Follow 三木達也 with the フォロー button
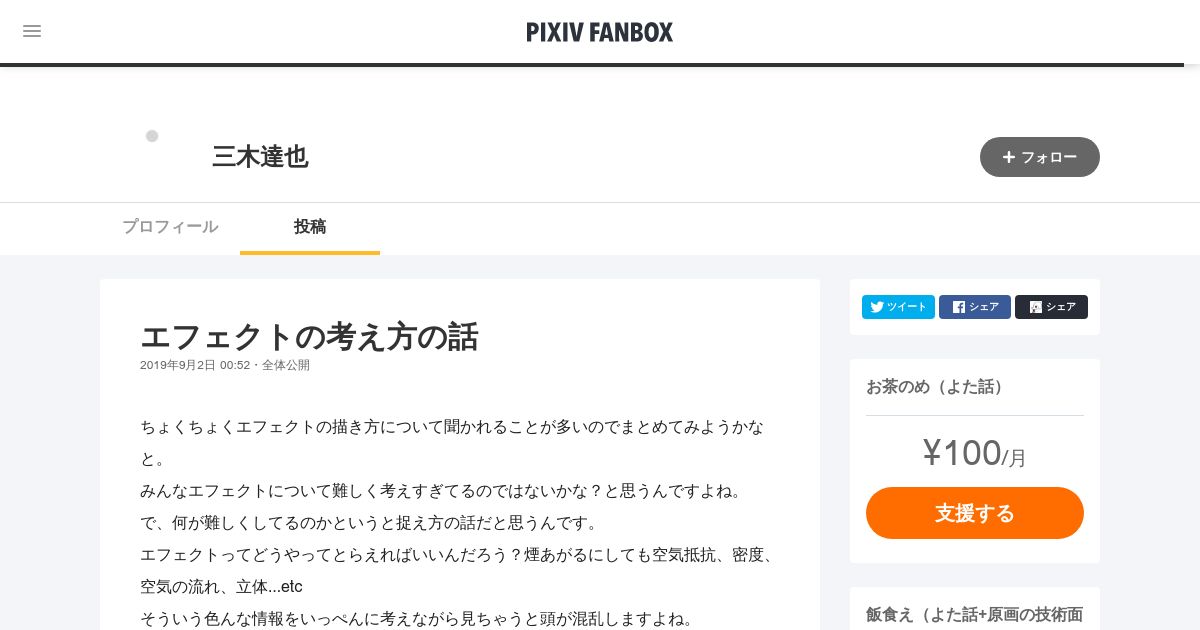The height and width of the screenshot is (630, 1200). click(1040, 157)
